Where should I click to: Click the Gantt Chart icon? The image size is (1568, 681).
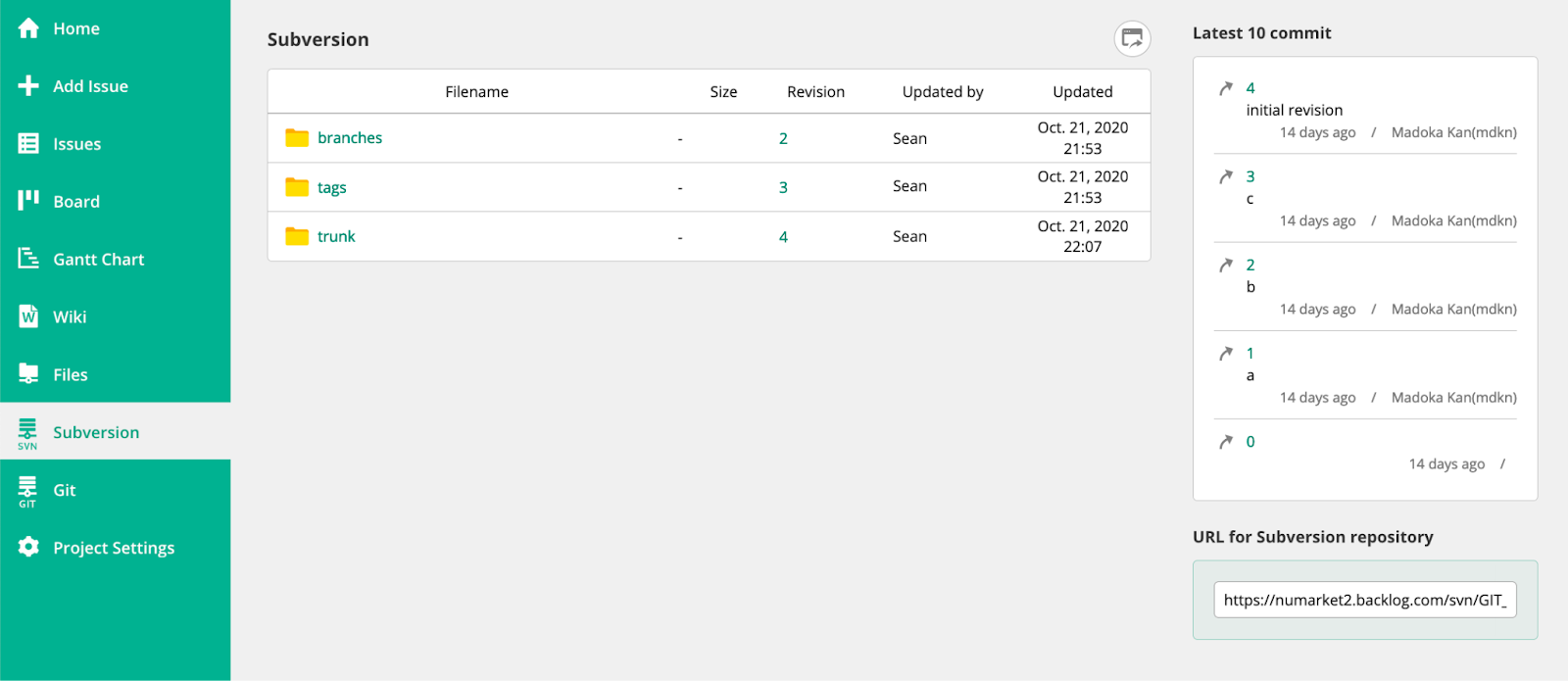click(x=28, y=259)
